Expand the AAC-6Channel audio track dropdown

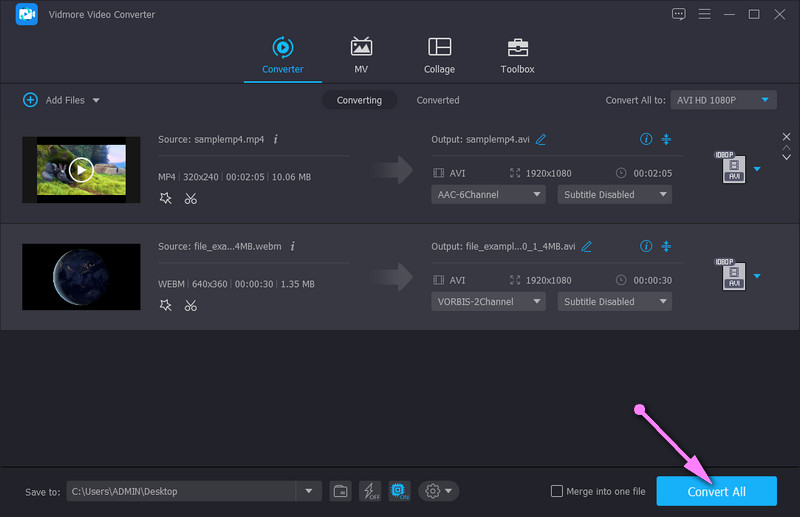tap(489, 195)
